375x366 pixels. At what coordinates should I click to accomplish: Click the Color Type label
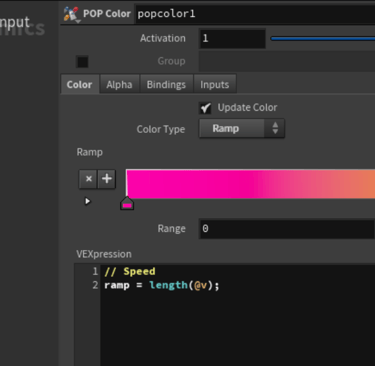point(161,129)
